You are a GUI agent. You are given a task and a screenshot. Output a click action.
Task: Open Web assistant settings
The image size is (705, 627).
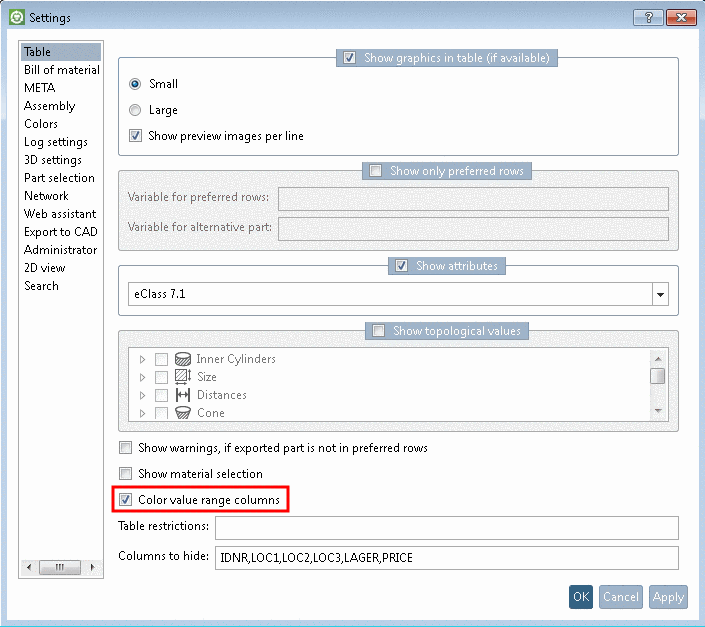point(60,214)
